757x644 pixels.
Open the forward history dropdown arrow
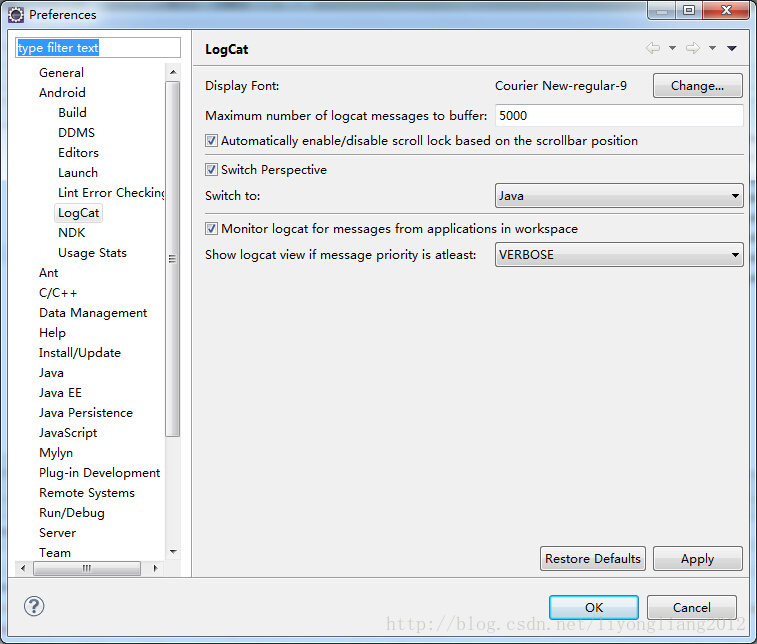coord(712,48)
